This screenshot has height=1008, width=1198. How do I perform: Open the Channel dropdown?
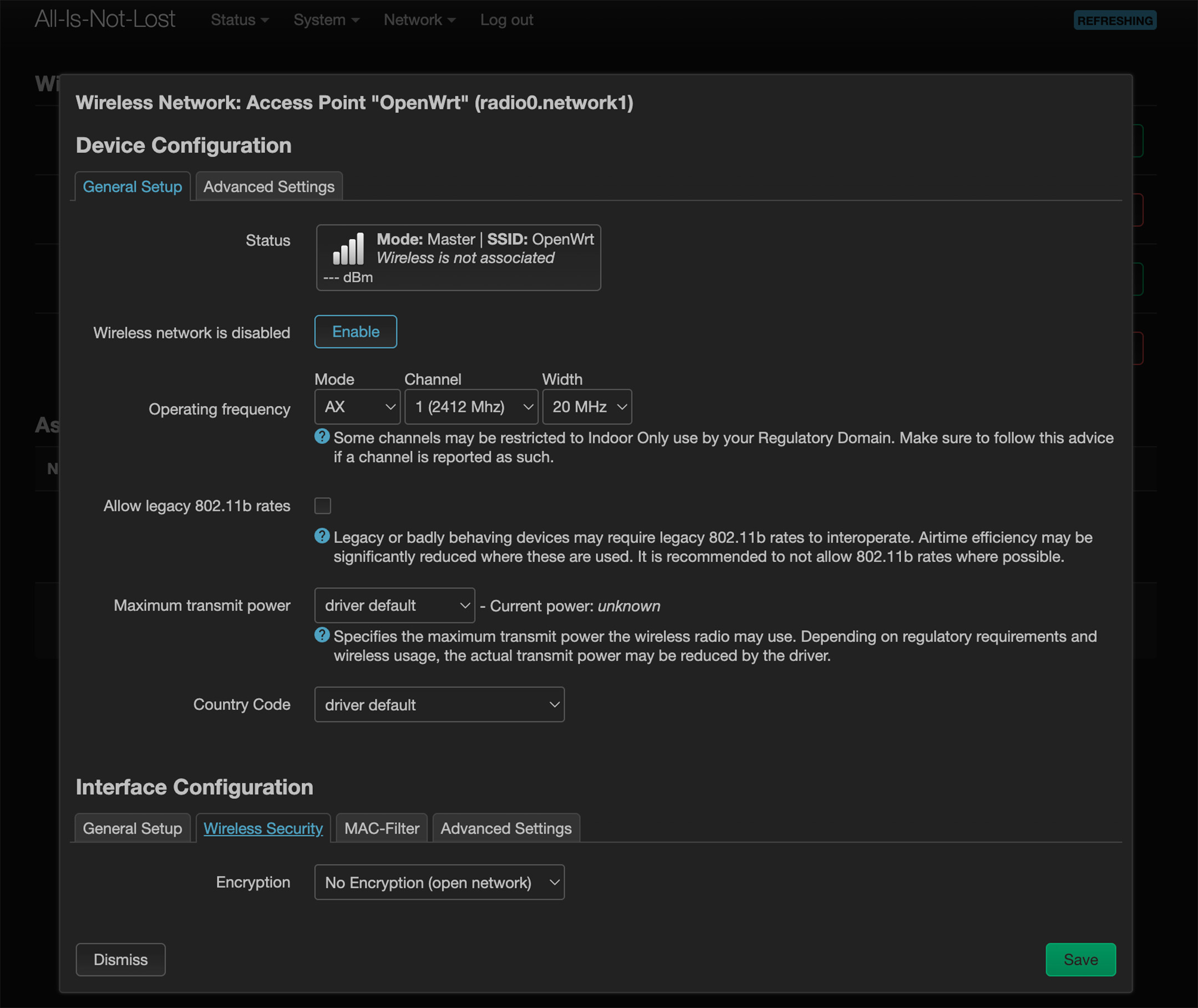click(471, 406)
